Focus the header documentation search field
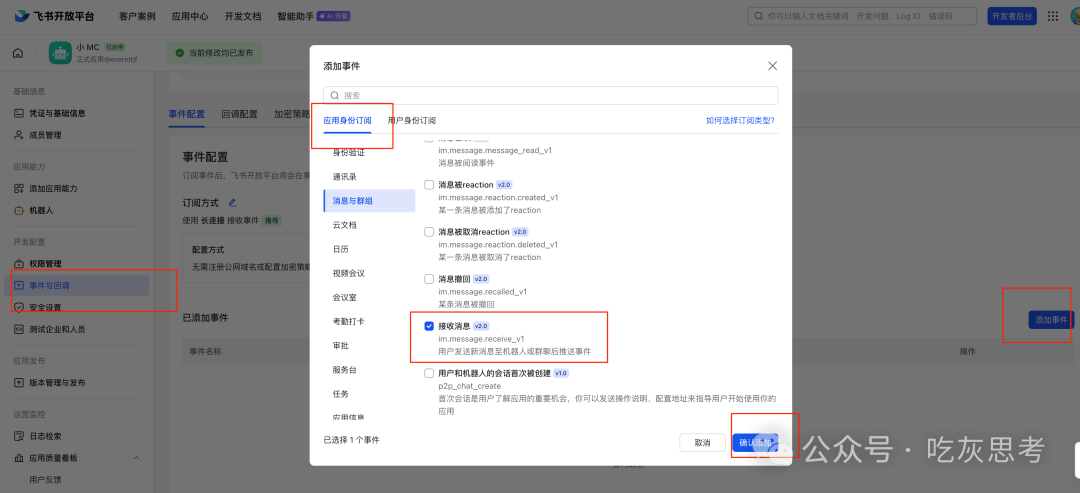The width and height of the screenshot is (1080, 493). pyautogui.click(x=862, y=16)
